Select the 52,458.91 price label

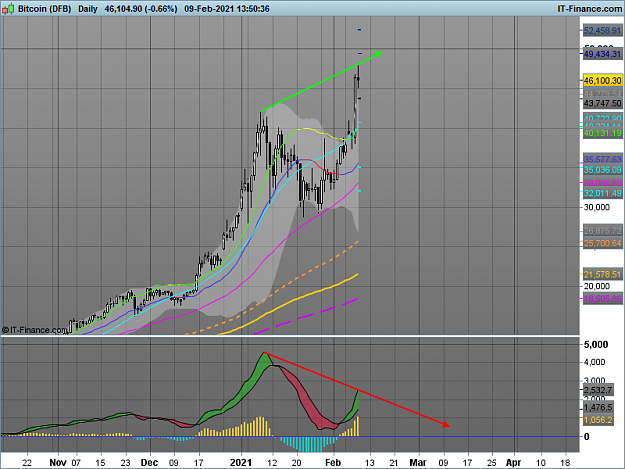click(602, 30)
